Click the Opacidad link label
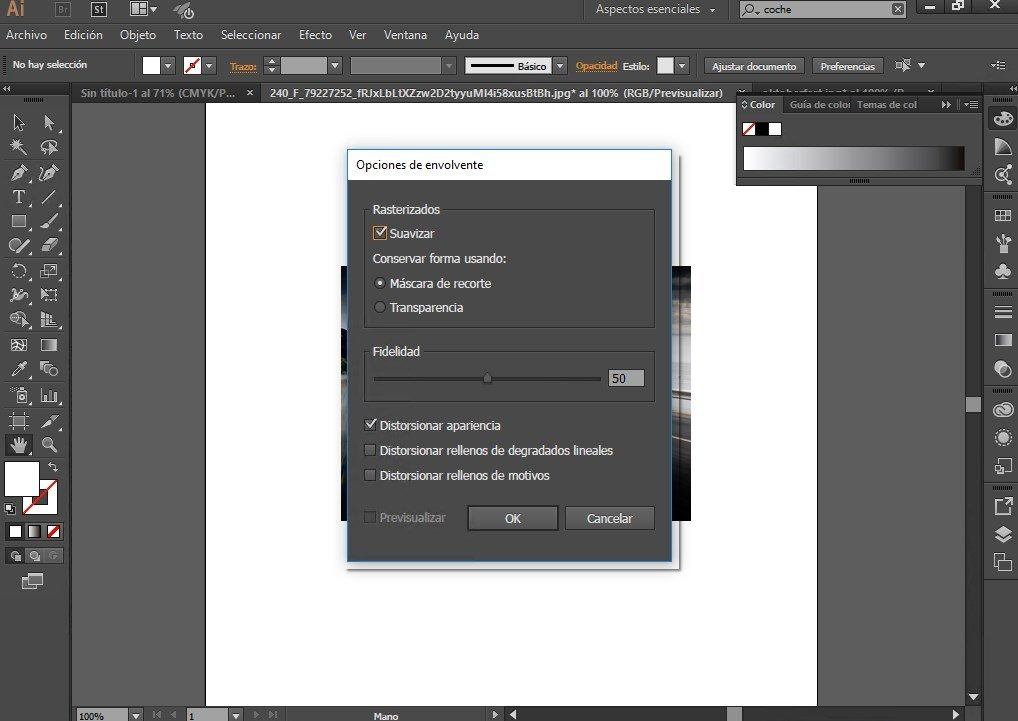 596,66
